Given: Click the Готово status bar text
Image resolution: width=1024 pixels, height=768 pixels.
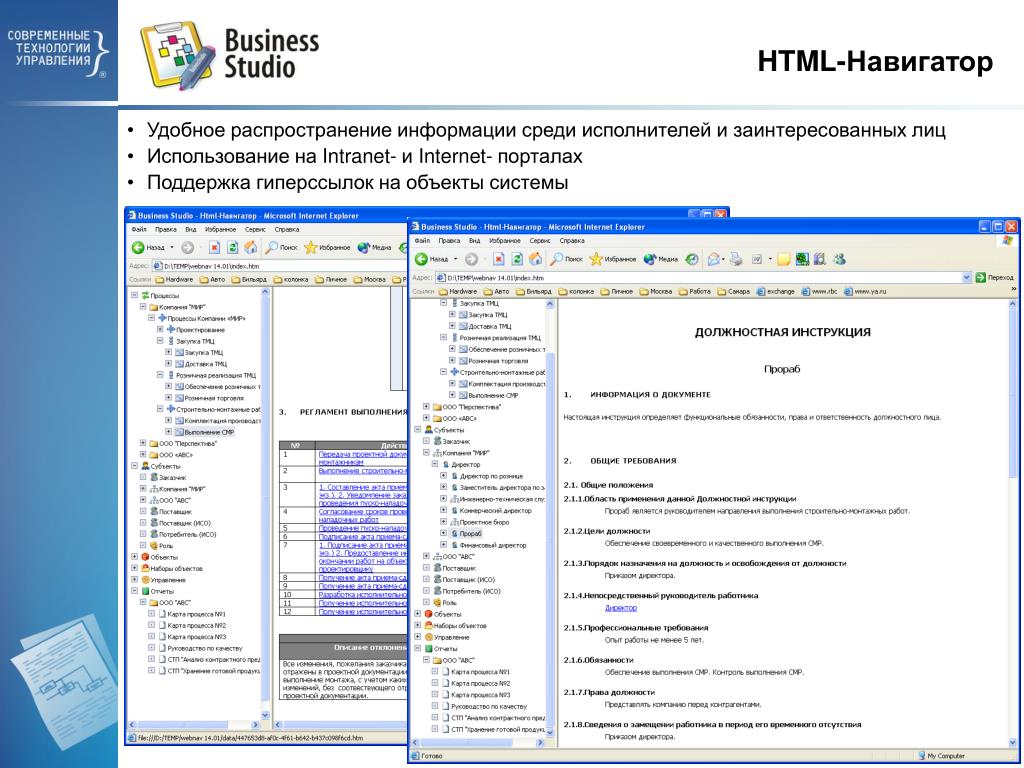Looking at the screenshot, I should (431, 756).
